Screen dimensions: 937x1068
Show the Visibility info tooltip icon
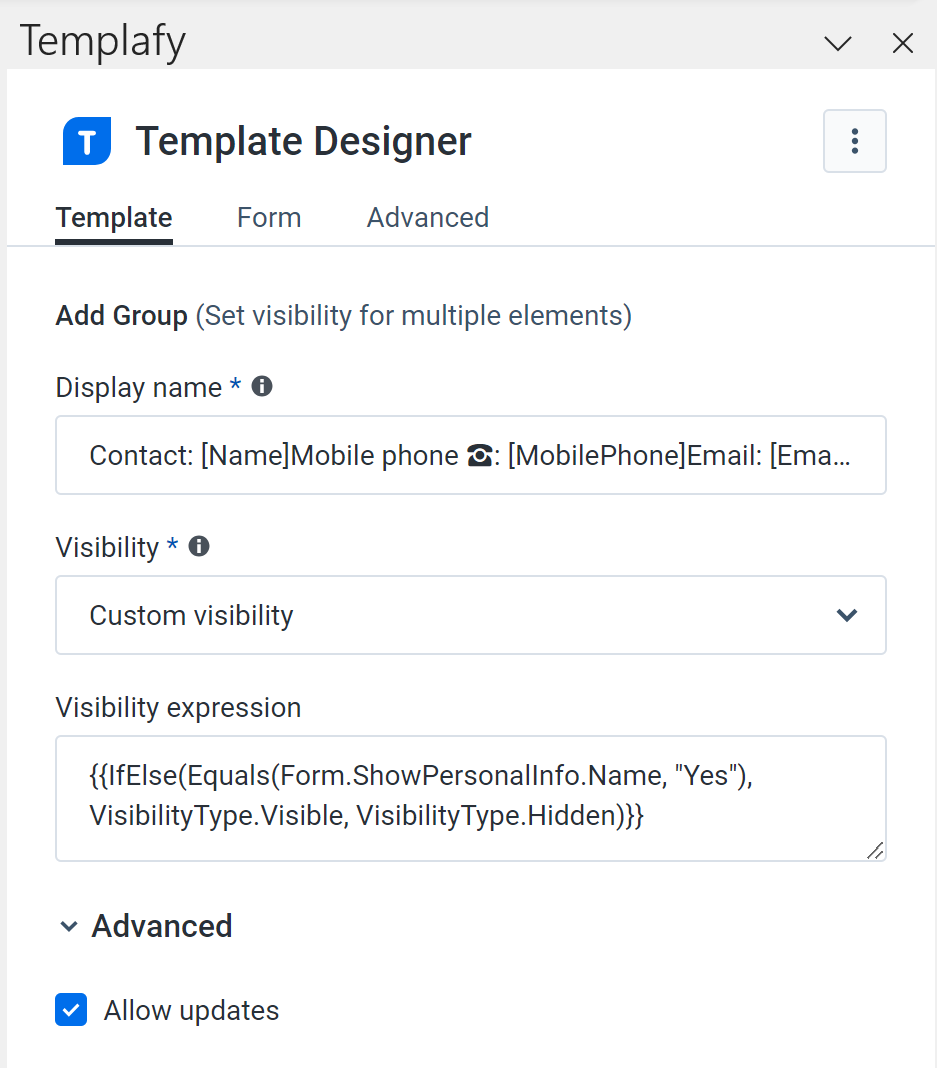click(199, 546)
